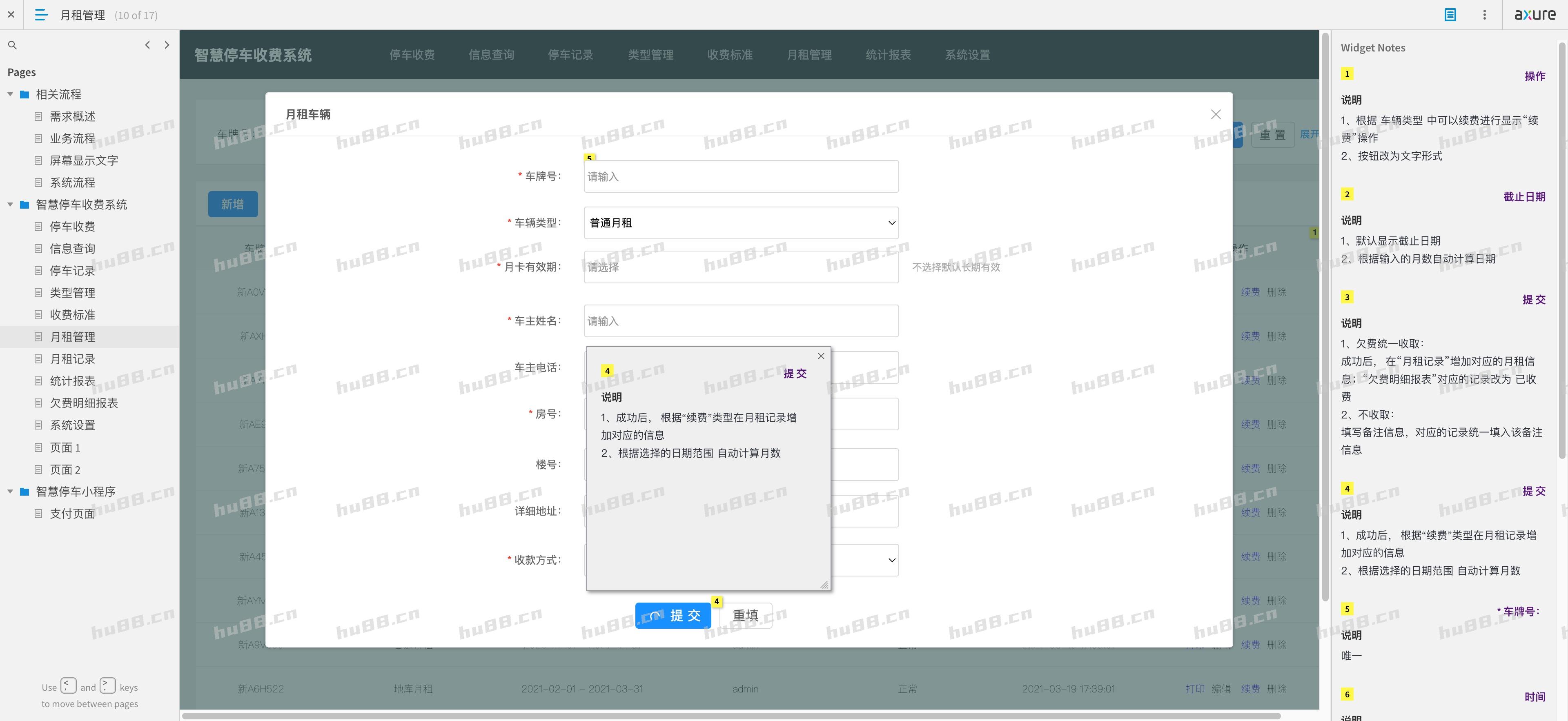Toggle the notes panel document icon
1568x721 pixels.
coord(1450,15)
